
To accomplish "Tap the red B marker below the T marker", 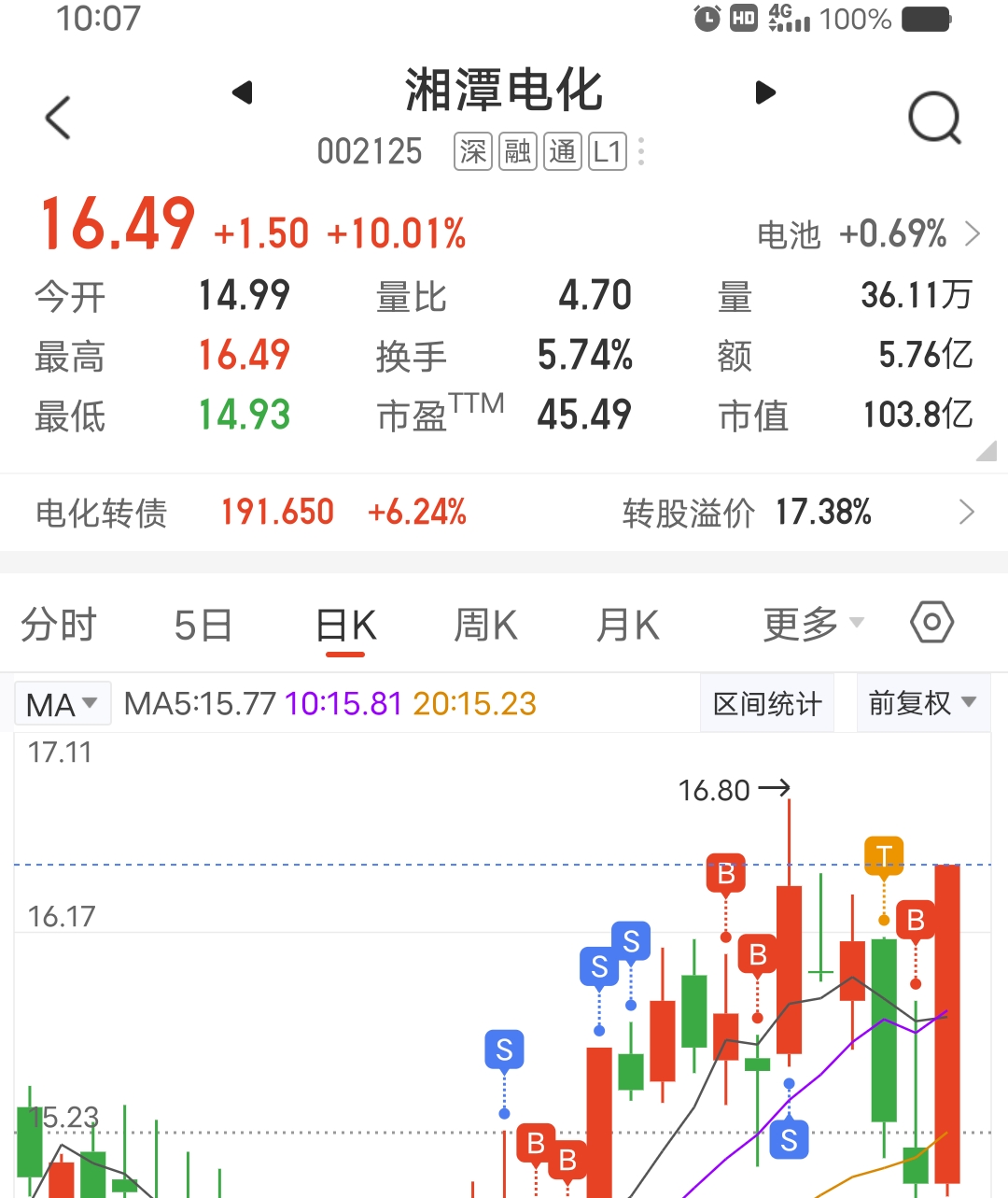I will (916, 921).
